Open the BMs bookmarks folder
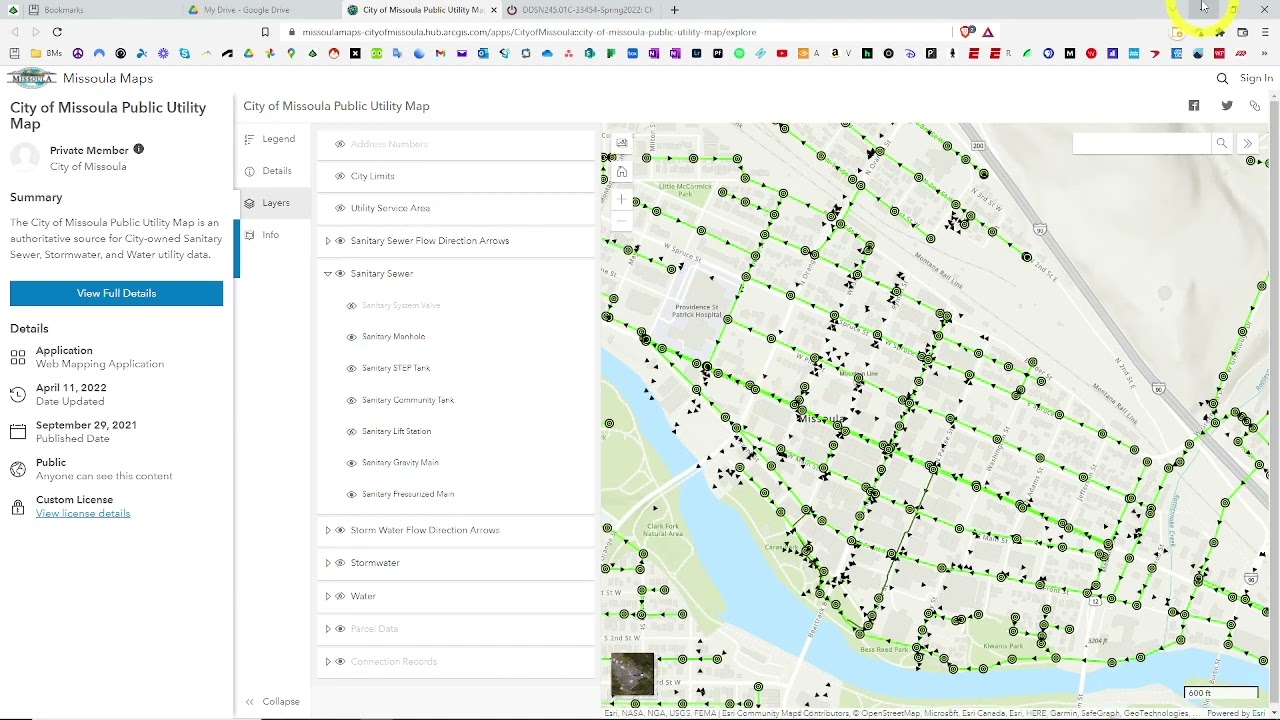The image size is (1280, 720). point(46,54)
